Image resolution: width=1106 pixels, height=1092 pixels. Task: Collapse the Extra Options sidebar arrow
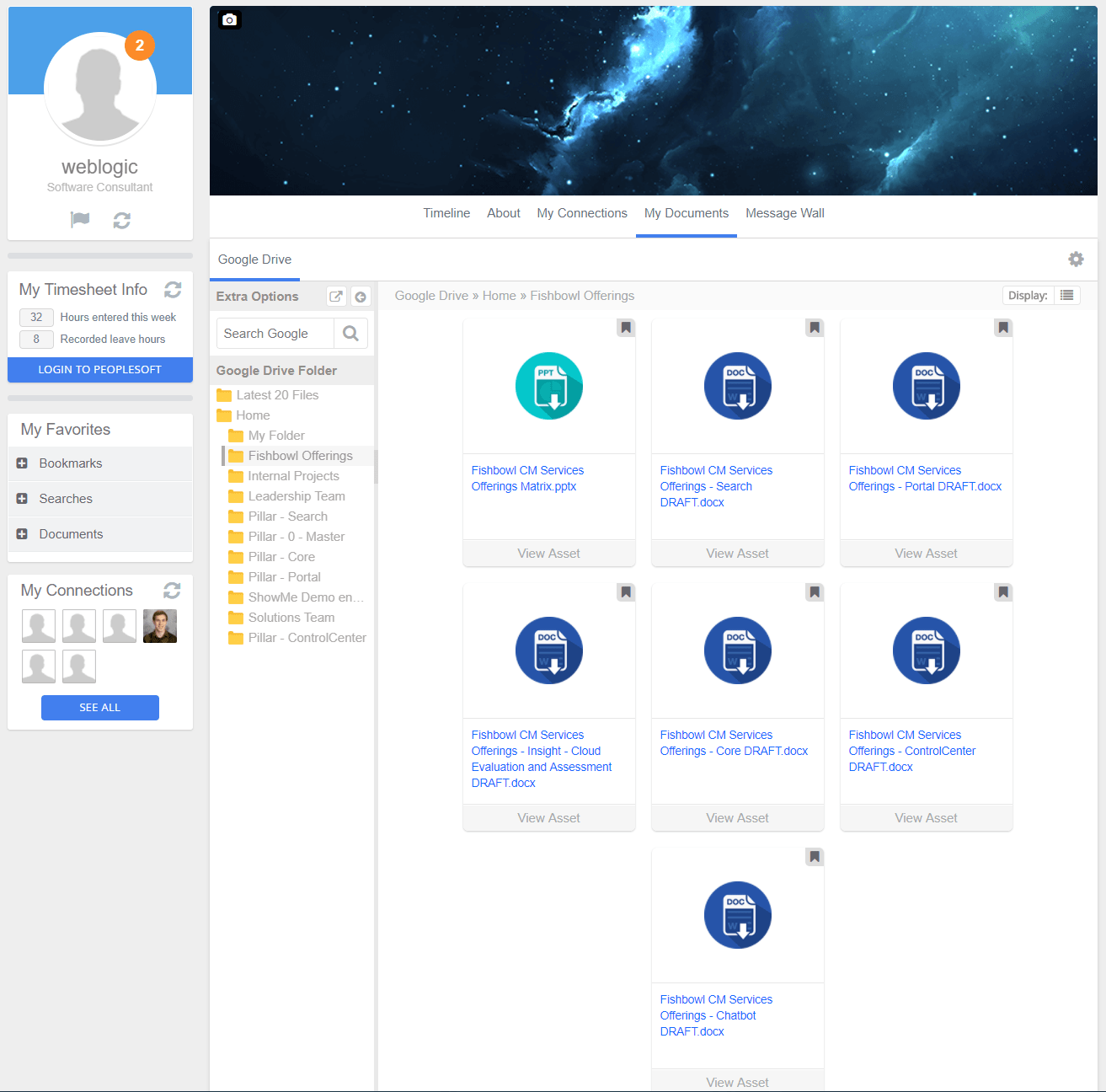point(361,297)
